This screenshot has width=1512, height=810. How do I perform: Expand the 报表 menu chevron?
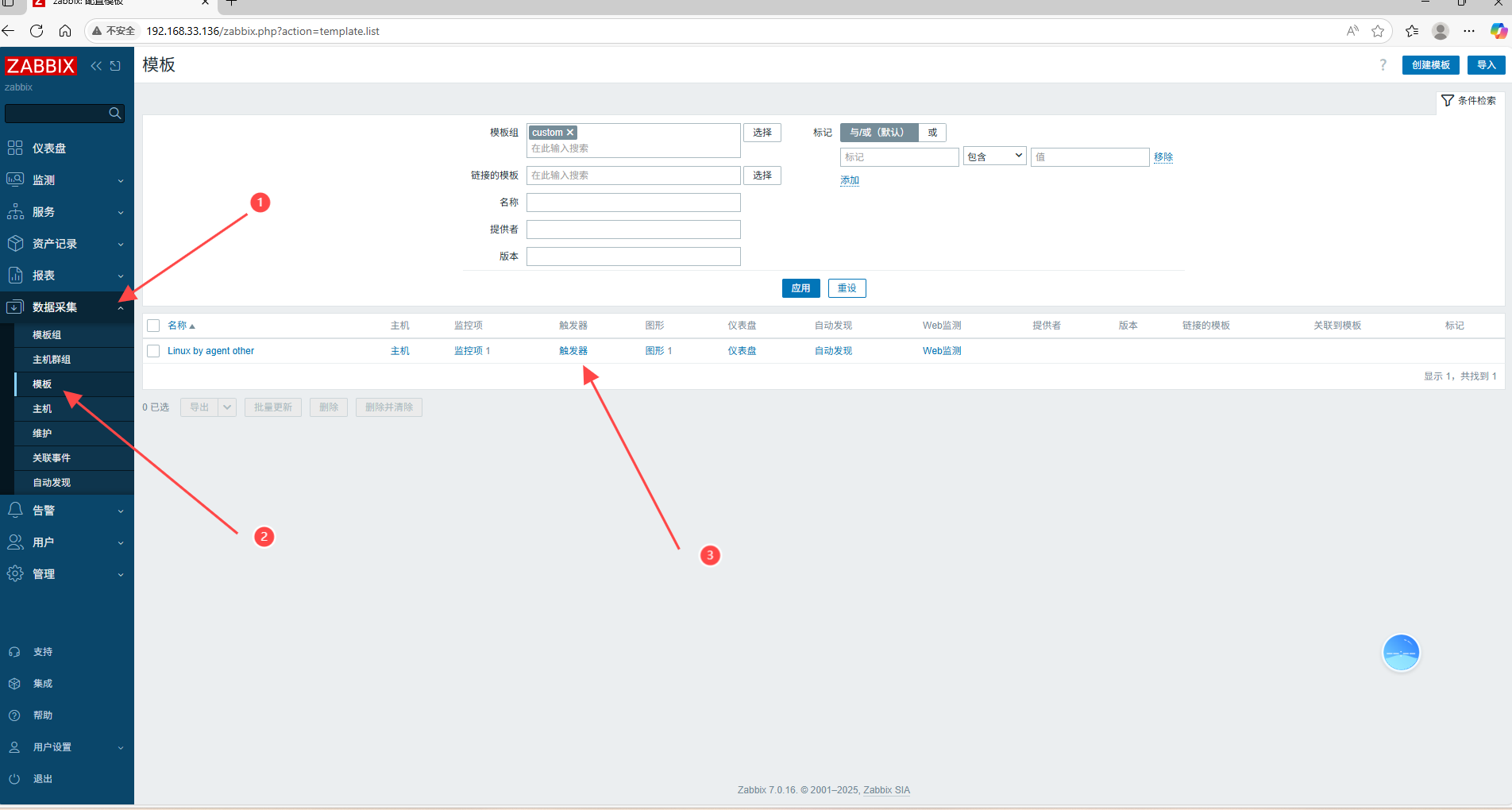pyautogui.click(x=121, y=276)
